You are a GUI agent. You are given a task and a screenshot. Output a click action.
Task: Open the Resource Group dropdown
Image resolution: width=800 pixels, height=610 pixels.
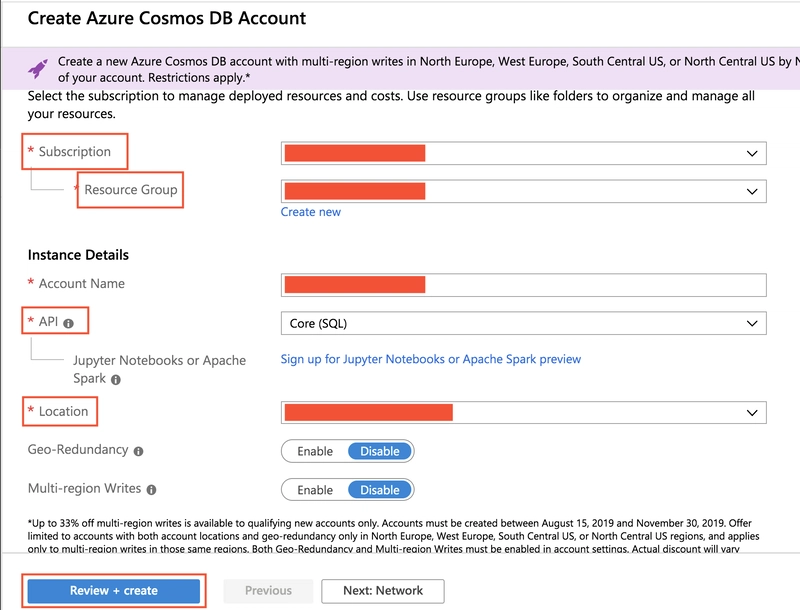(x=523, y=191)
